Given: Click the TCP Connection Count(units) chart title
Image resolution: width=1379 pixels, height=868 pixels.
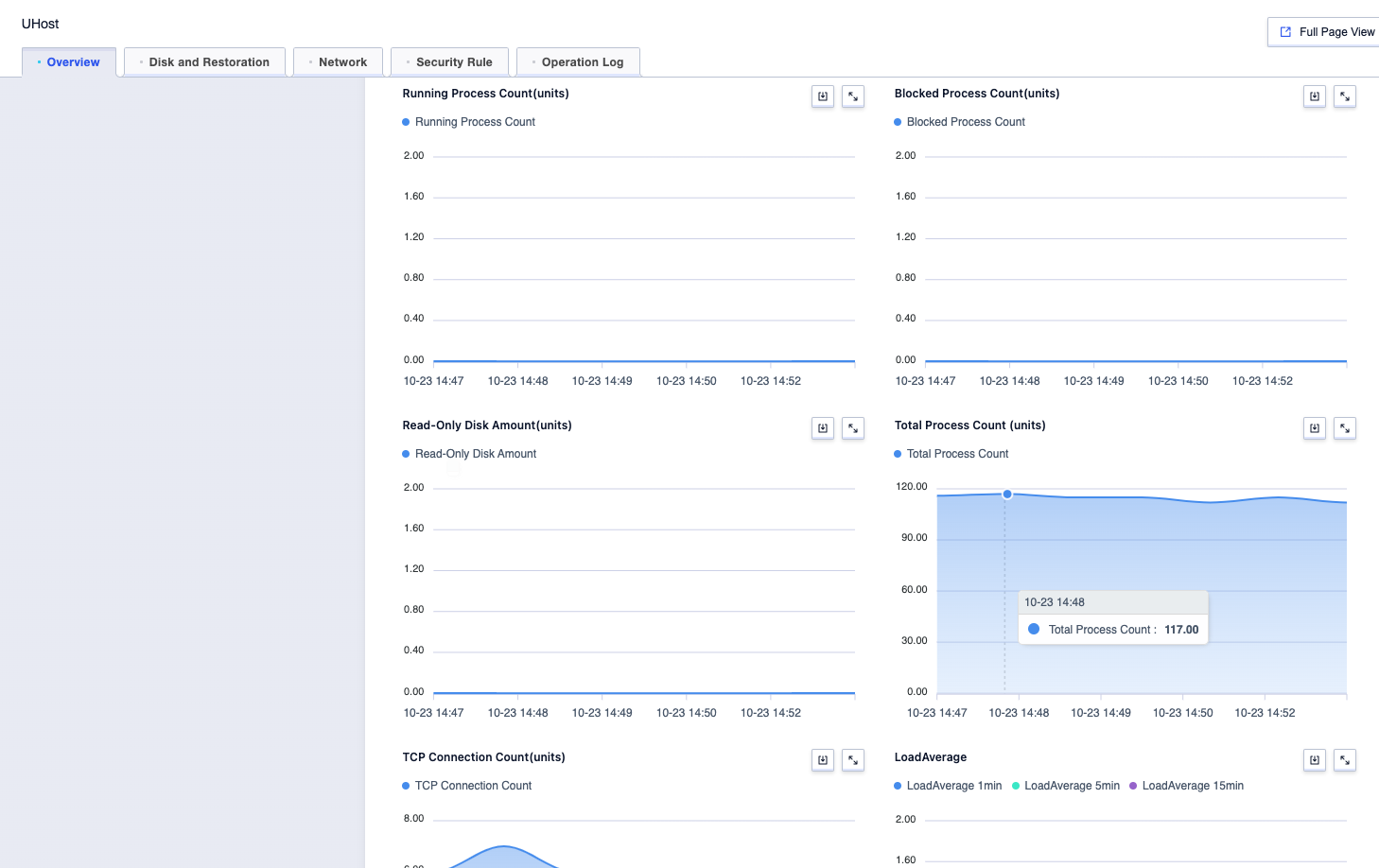Looking at the screenshot, I should click(x=483, y=757).
